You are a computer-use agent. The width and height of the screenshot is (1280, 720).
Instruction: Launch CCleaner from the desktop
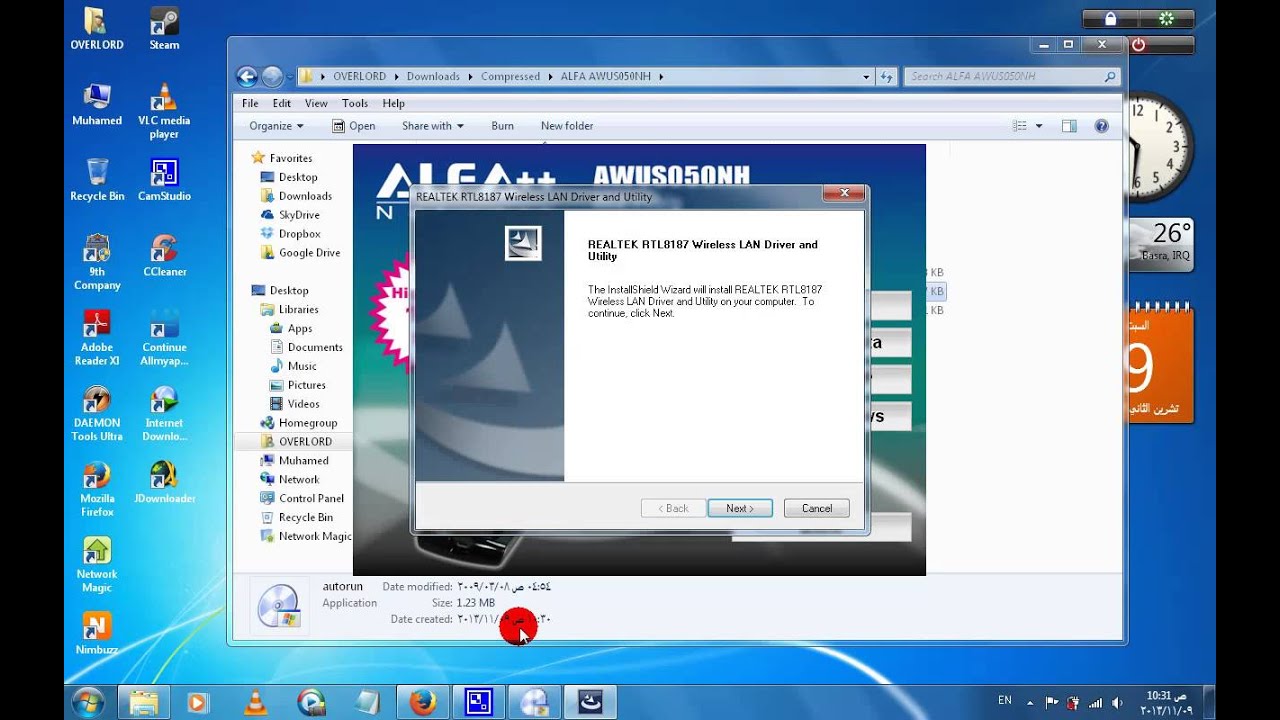[x=164, y=255]
